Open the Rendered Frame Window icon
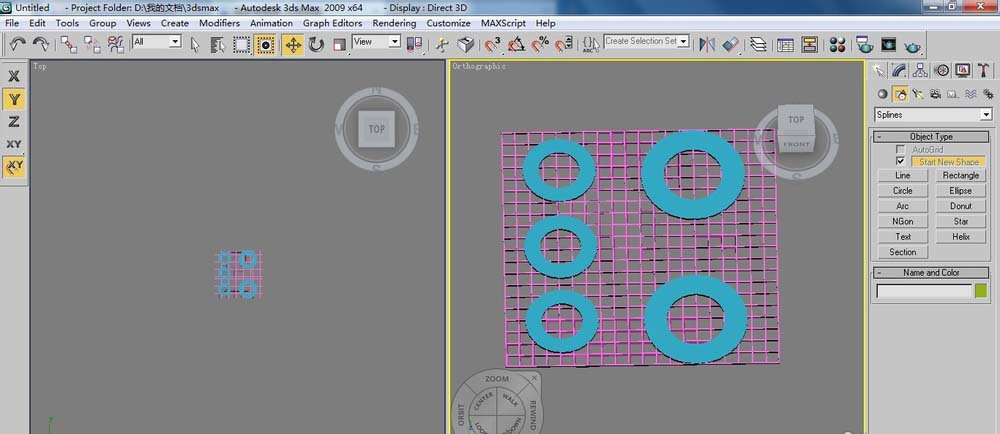This screenshot has height=434, width=1000. coord(888,44)
